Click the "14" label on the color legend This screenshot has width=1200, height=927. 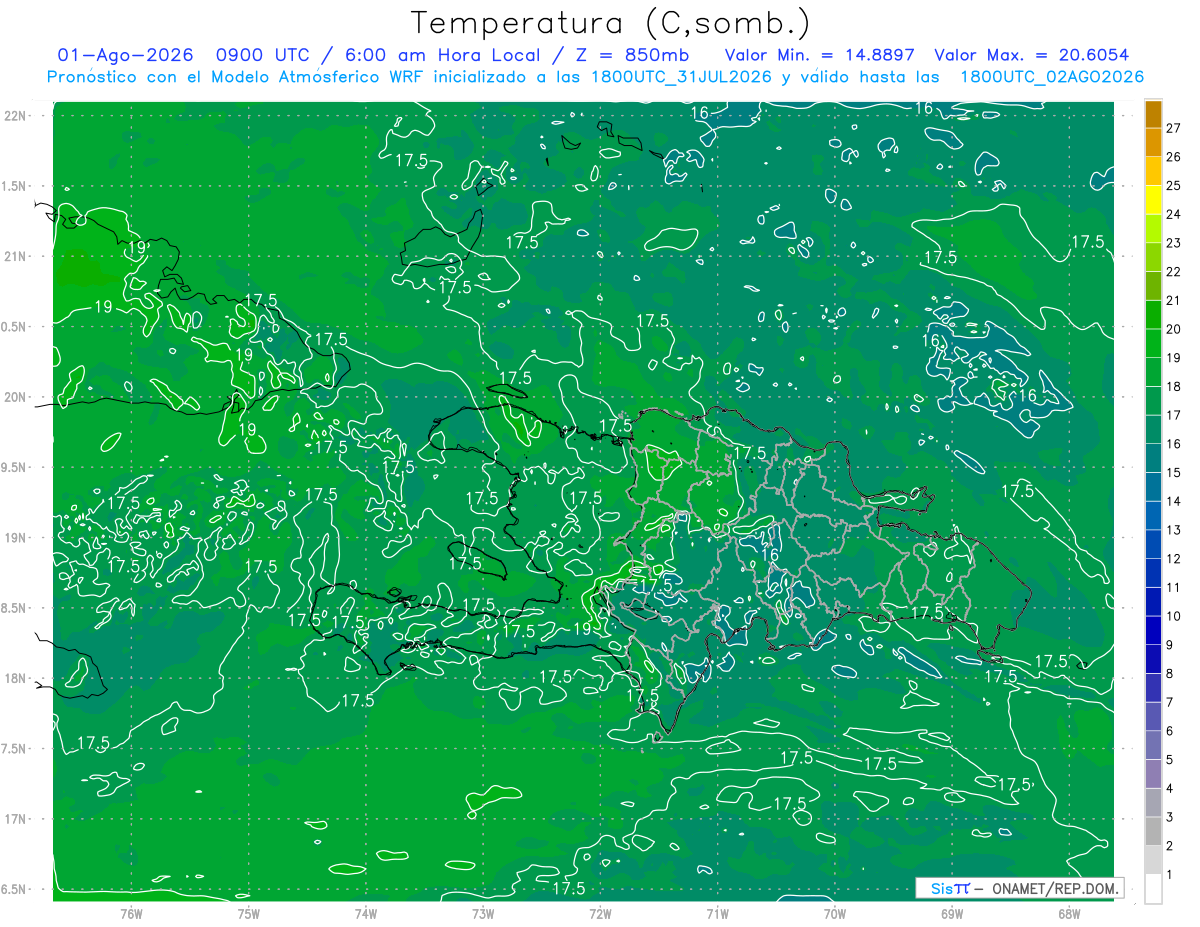pyautogui.click(x=1174, y=501)
